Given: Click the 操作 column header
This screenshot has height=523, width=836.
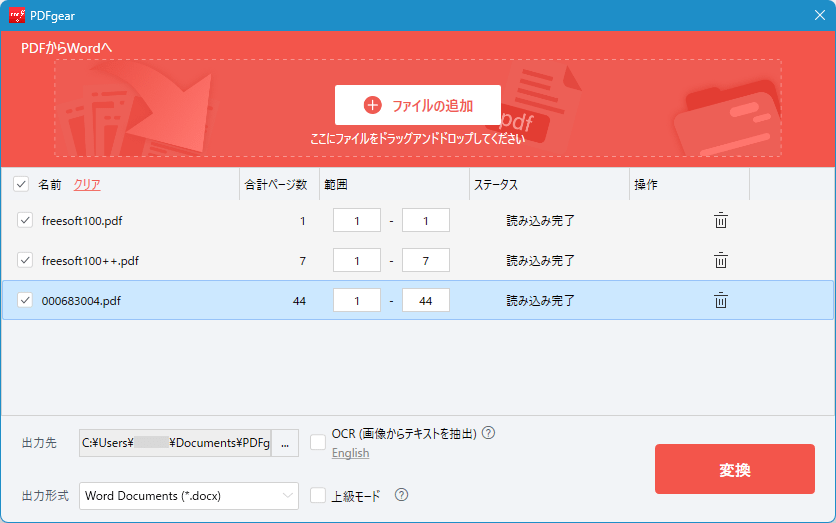Looking at the screenshot, I should pos(646,184).
